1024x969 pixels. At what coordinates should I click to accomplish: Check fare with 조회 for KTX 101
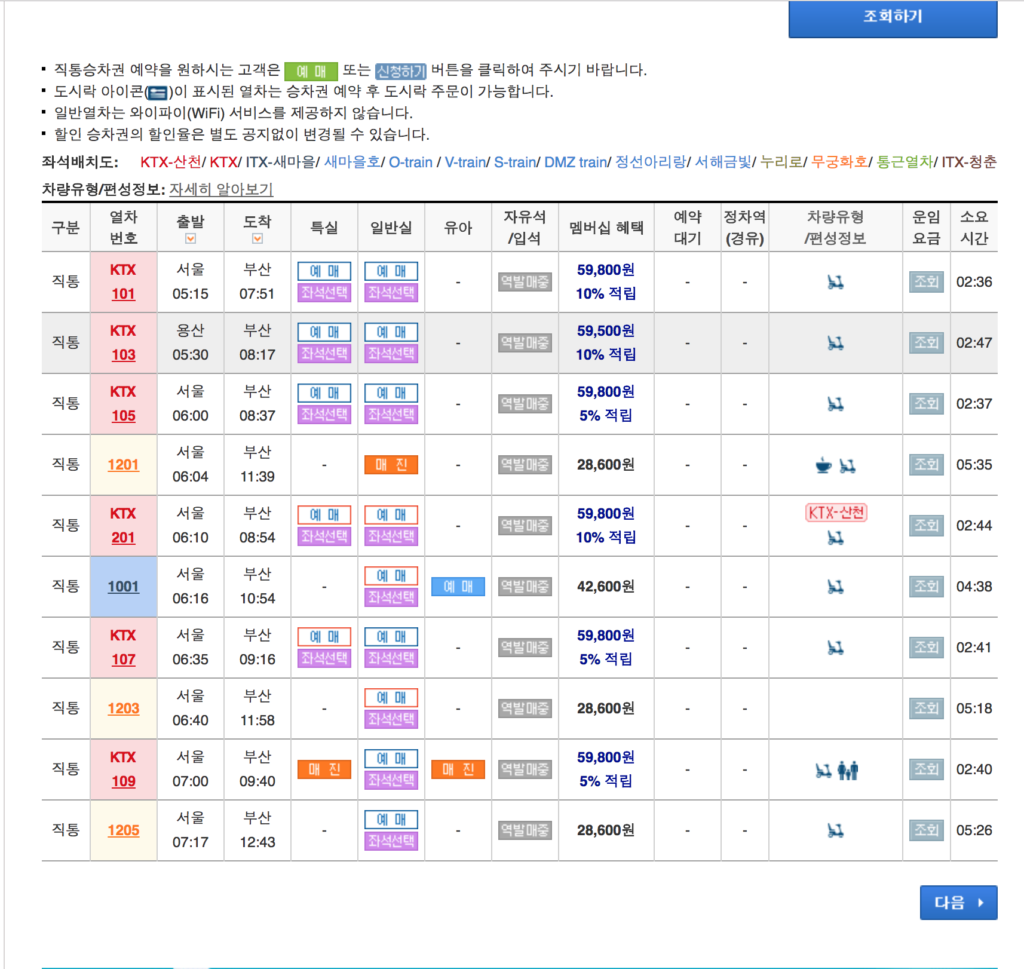pyautogui.click(x=926, y=282)
